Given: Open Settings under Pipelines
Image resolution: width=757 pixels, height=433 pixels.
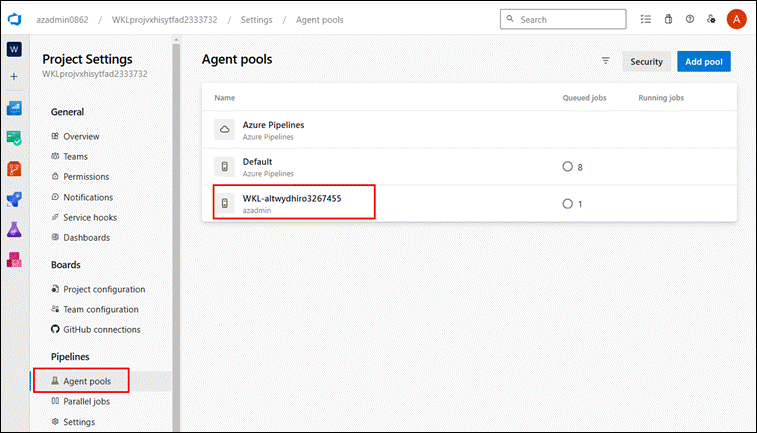Looking at the screenshot, I should [x=73, y=422].
